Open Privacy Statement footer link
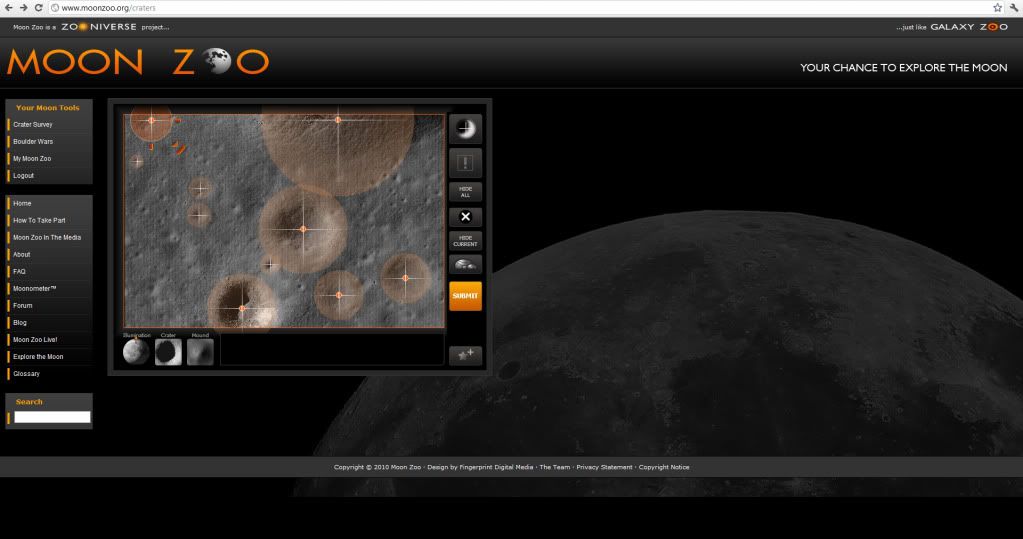Screen dimensions: 1023x539 pyautogui.click(x=604, y=467)
